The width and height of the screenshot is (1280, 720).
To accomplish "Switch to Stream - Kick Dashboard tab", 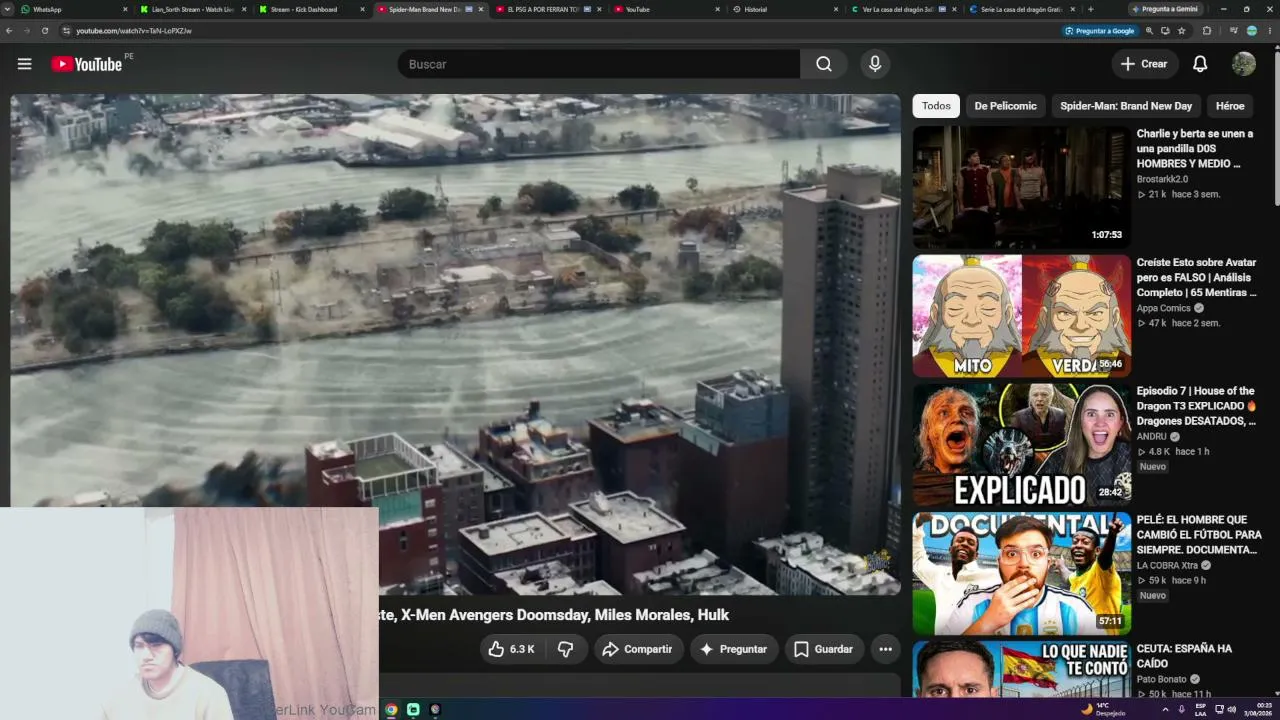I will [311, 9].
